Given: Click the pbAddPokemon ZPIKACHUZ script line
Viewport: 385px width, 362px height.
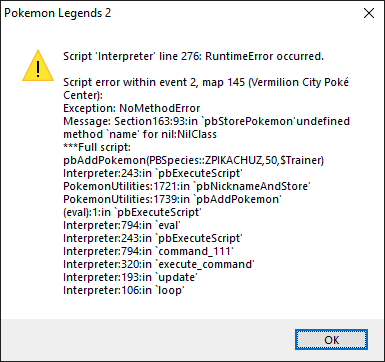Looking at the screenshot, I should pyautogui.click(x=193, y=160).
